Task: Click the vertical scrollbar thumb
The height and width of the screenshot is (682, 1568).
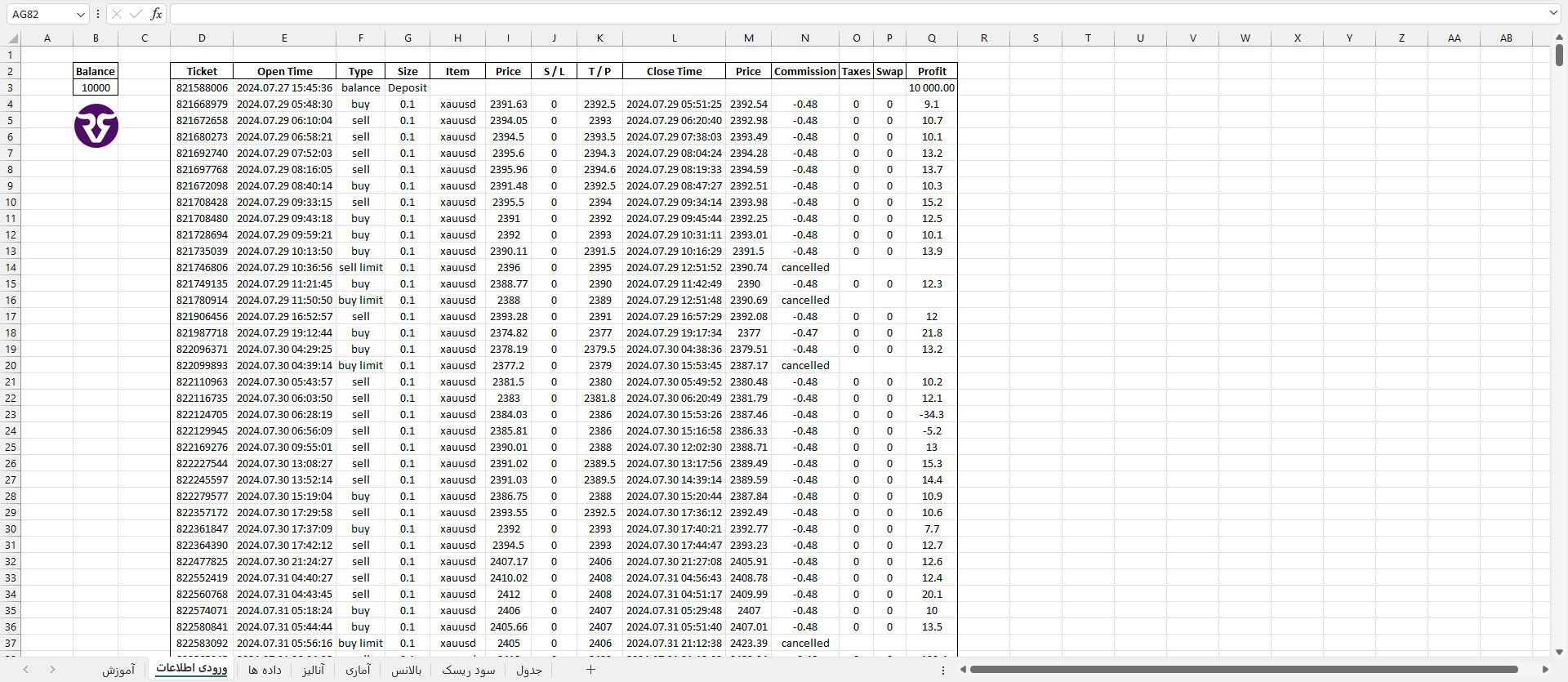Action: click(x=1559, y=55)
